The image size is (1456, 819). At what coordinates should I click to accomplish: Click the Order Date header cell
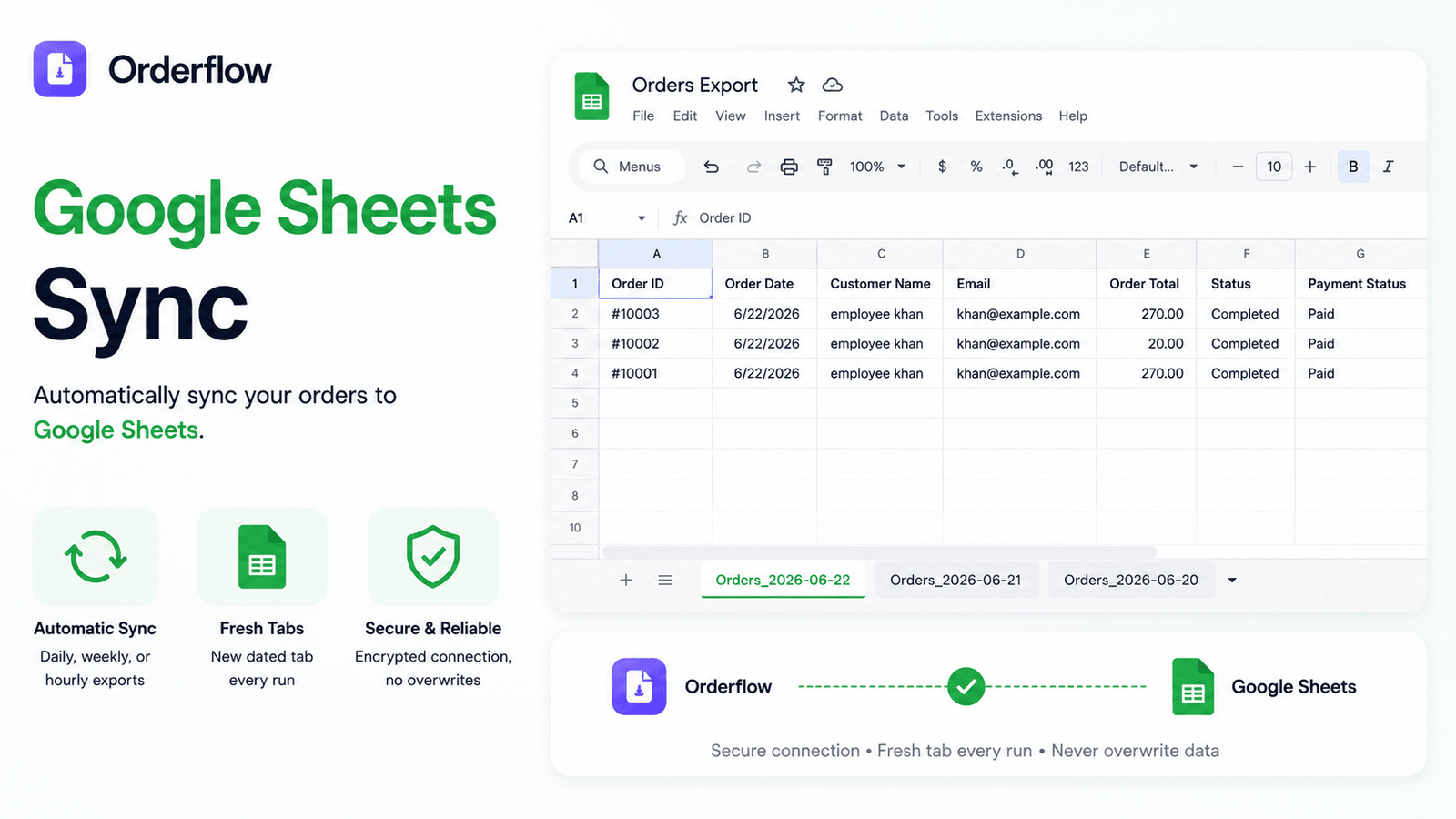764,284
